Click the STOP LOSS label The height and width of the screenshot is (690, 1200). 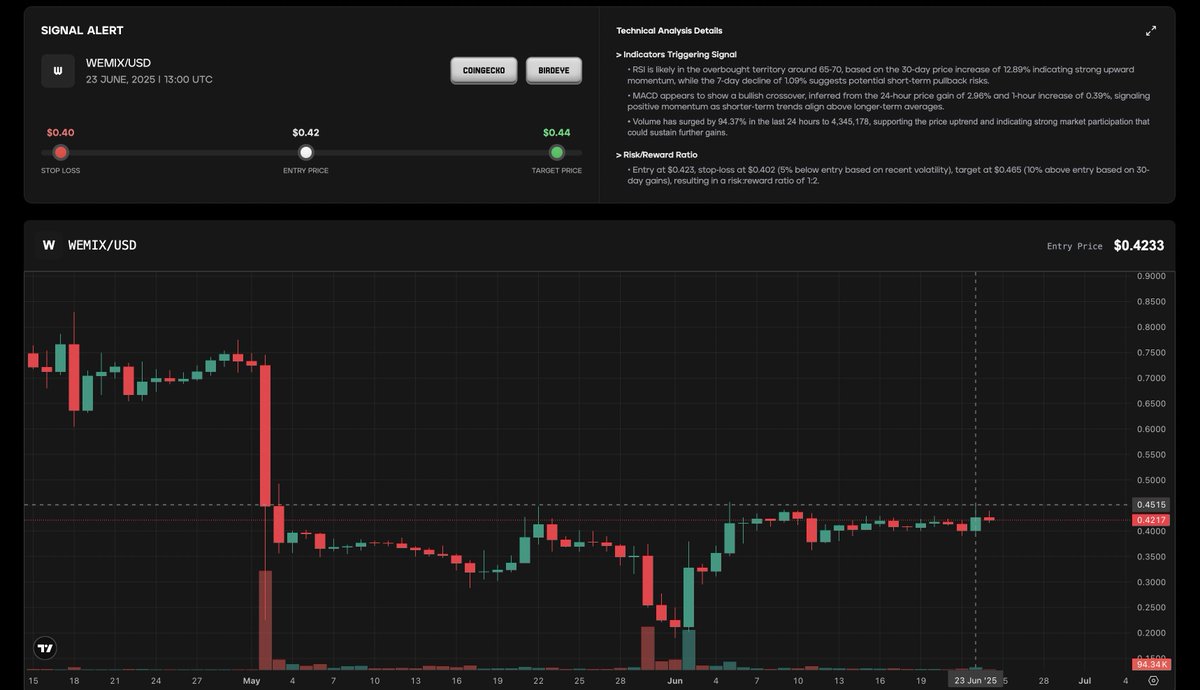pos(60,171)
